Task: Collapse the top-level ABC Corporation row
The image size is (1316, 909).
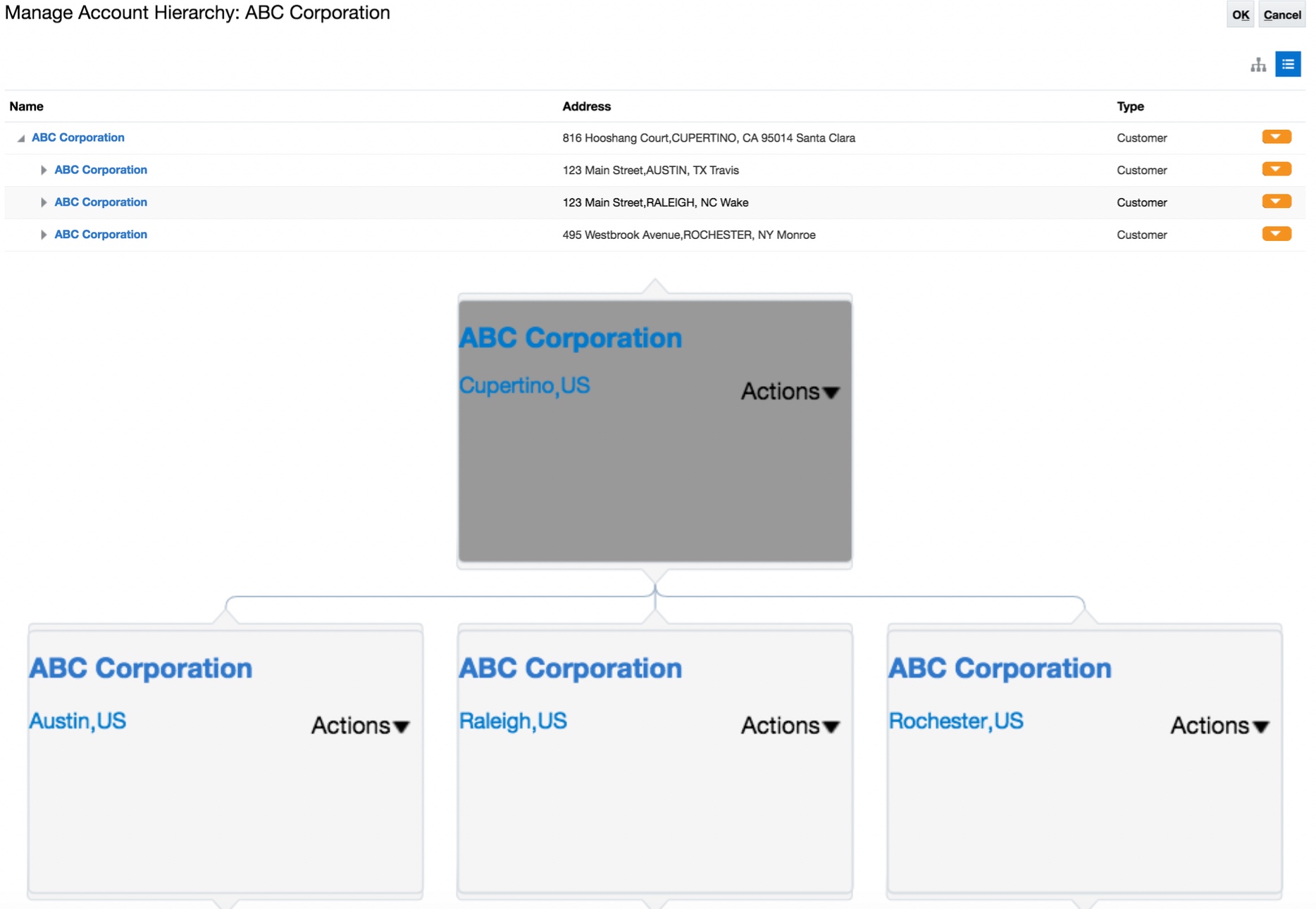Action: click(21, 139)
